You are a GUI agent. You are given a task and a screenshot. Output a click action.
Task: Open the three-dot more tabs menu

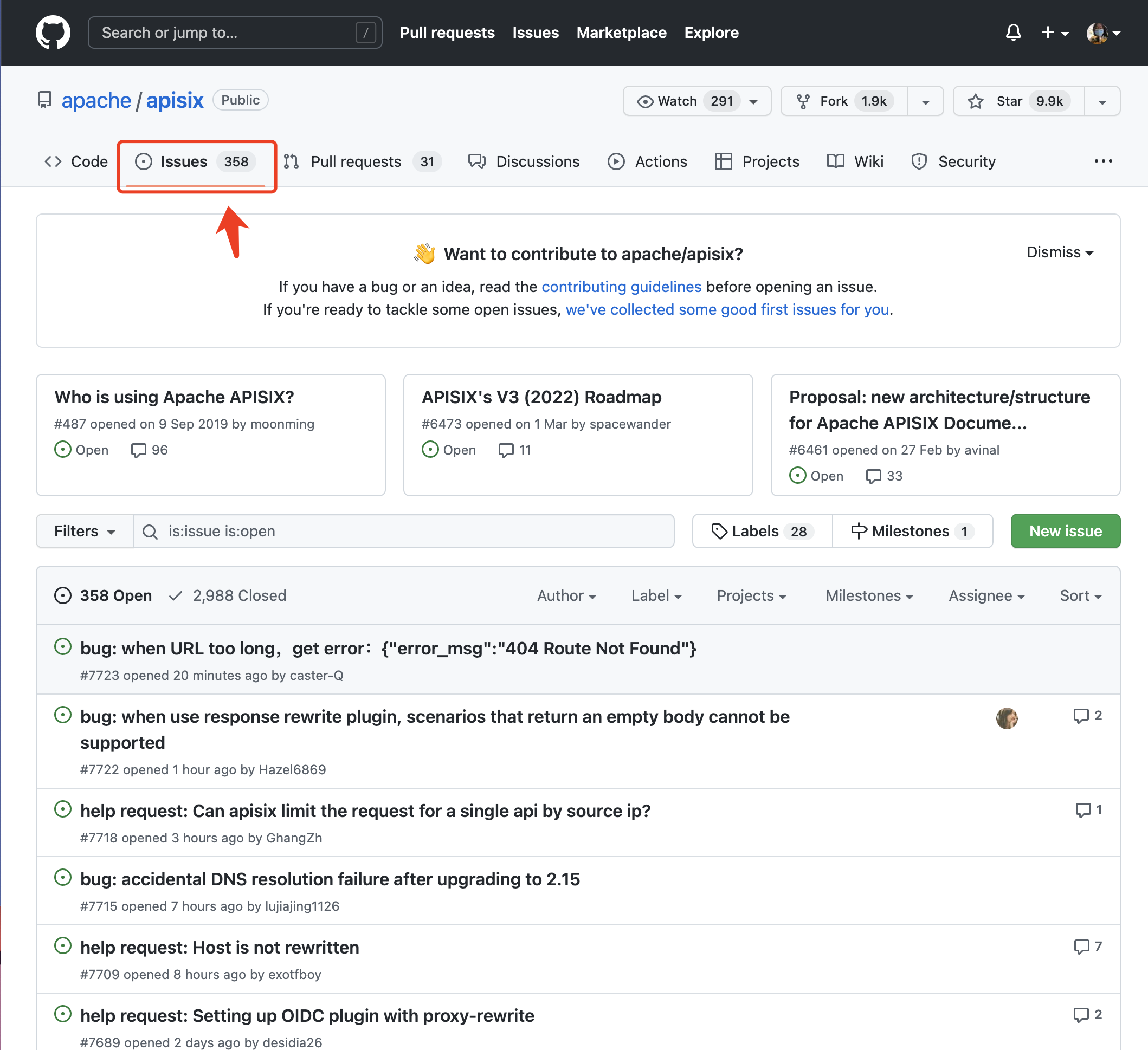point(1103,161)
